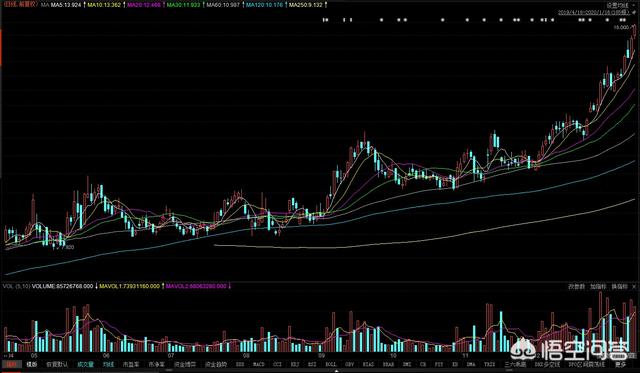Open the 设置均线 moving average settings

pyautogui.click(x=617, y=5)
